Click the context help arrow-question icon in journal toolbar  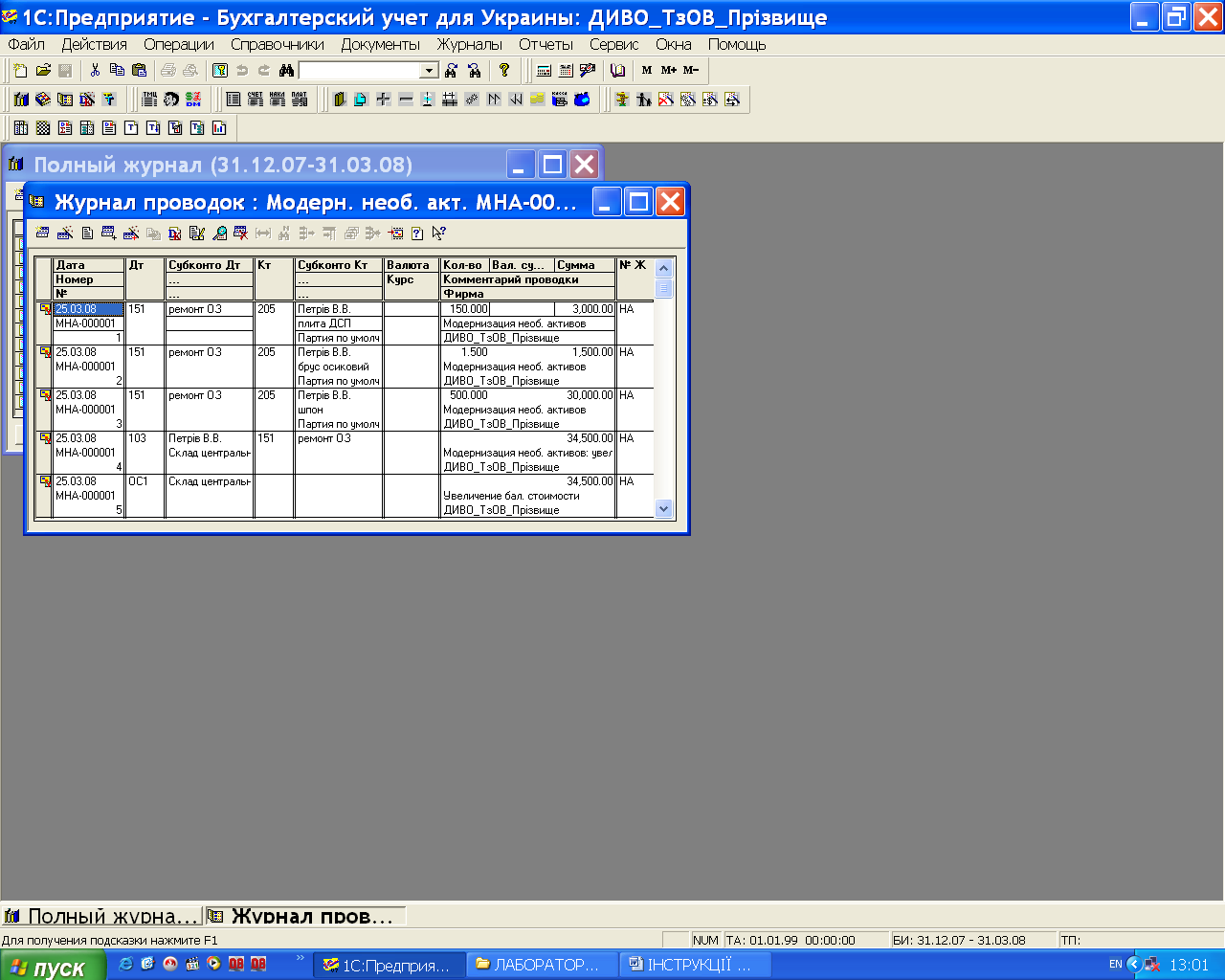438,233
